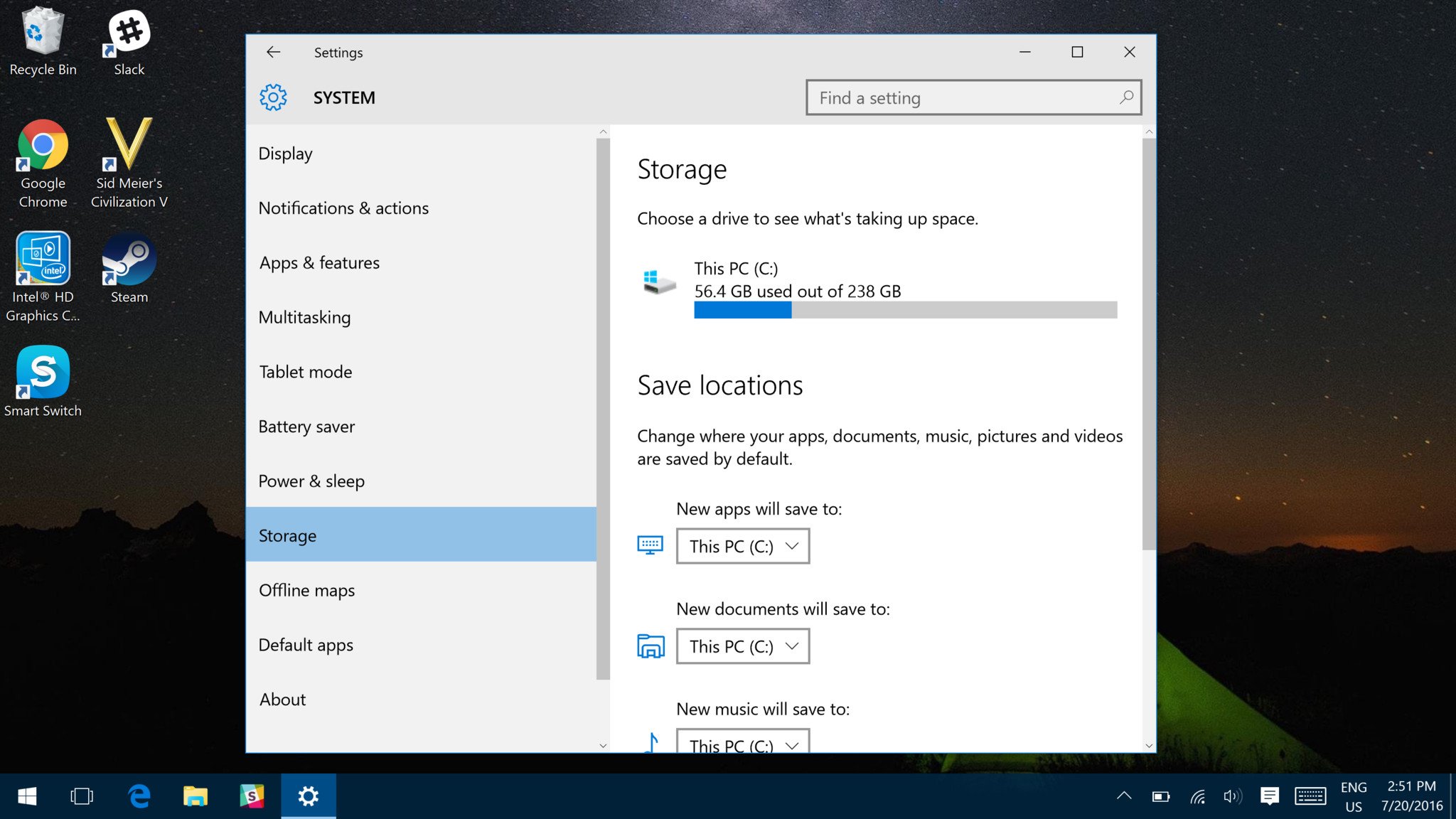Open the Battery saver settings page

pyautogui.click(x=306, y=427)
